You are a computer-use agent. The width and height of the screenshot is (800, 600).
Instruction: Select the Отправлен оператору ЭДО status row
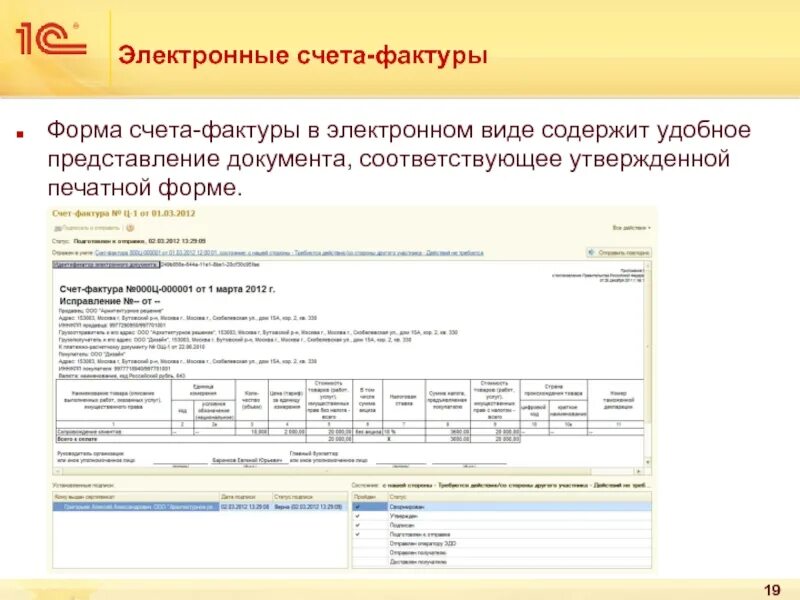tap(502, 544)
